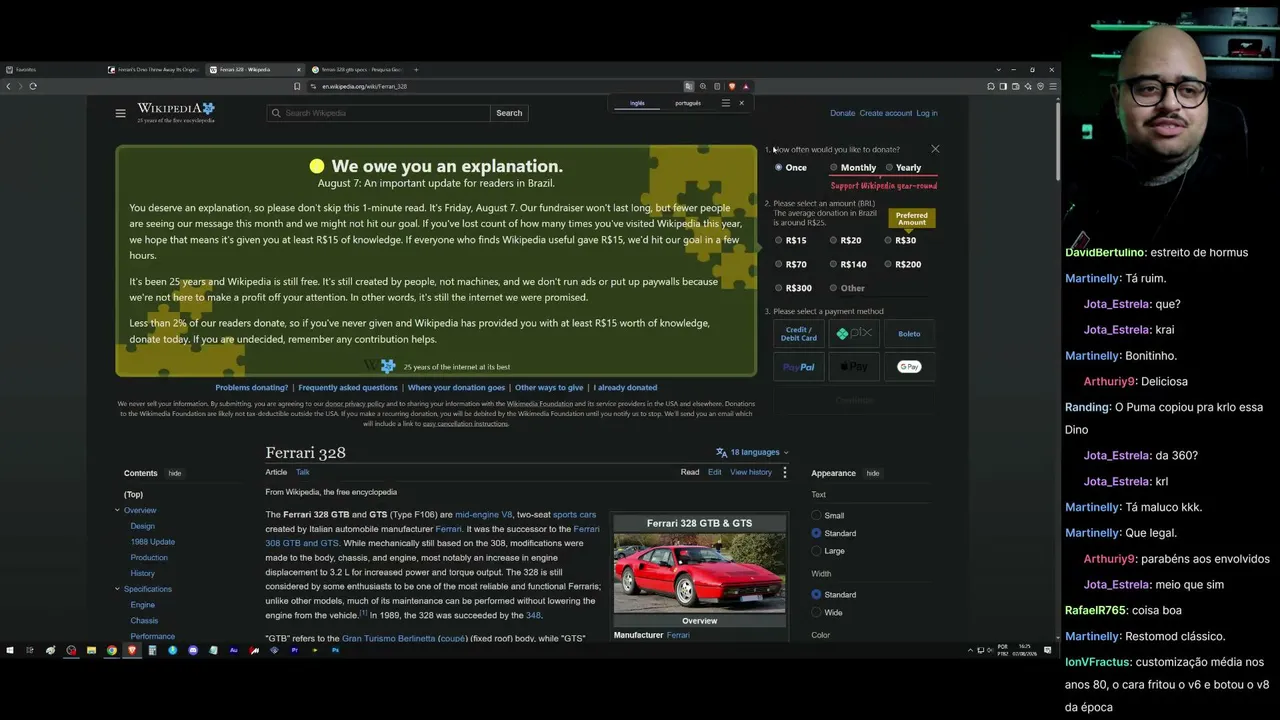Image resolution: width=1280 pixels, height=720 pixels.
Task: Hide the Contents sidebar
Action: point(174,473)
